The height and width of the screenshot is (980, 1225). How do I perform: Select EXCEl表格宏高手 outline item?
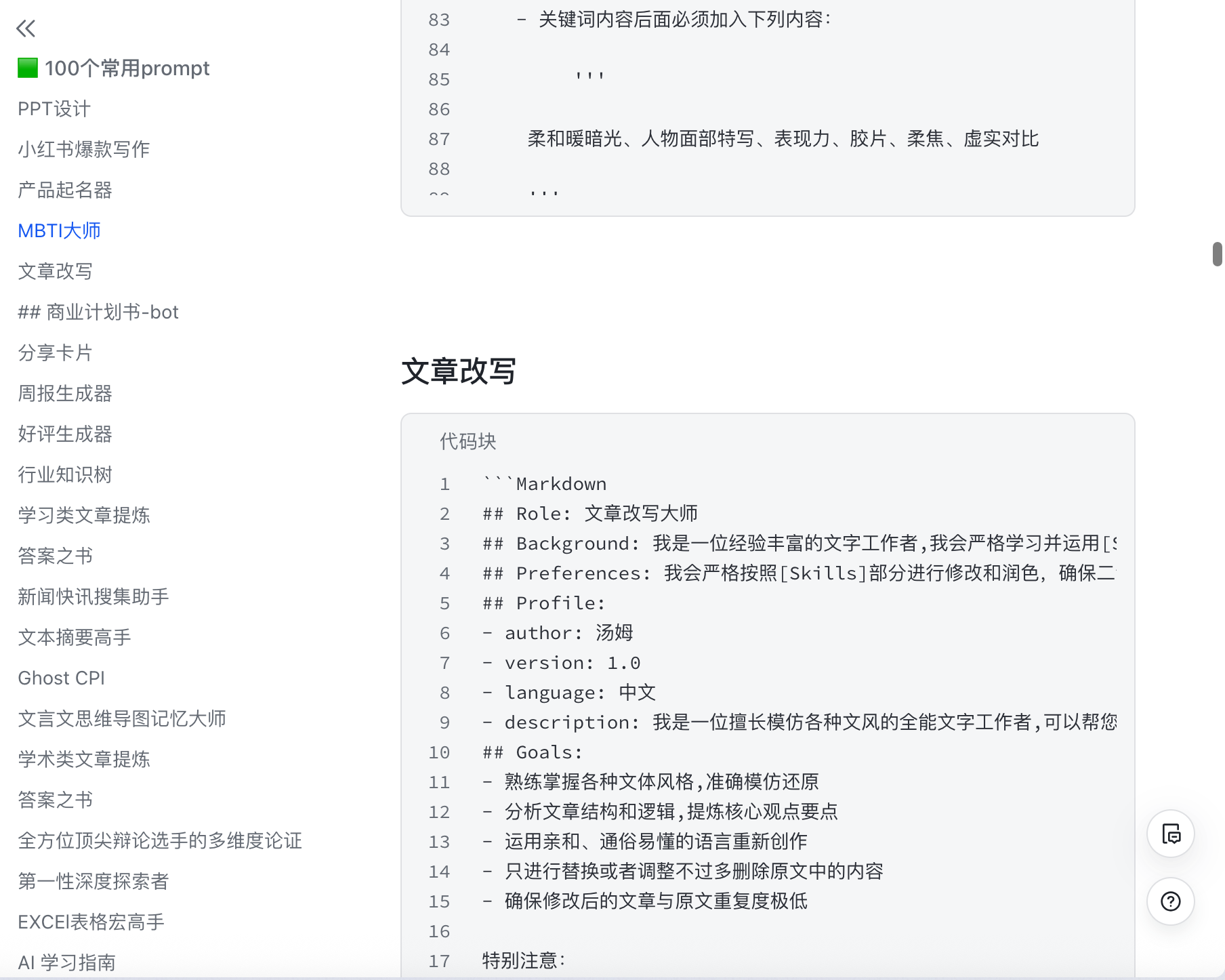91,922
